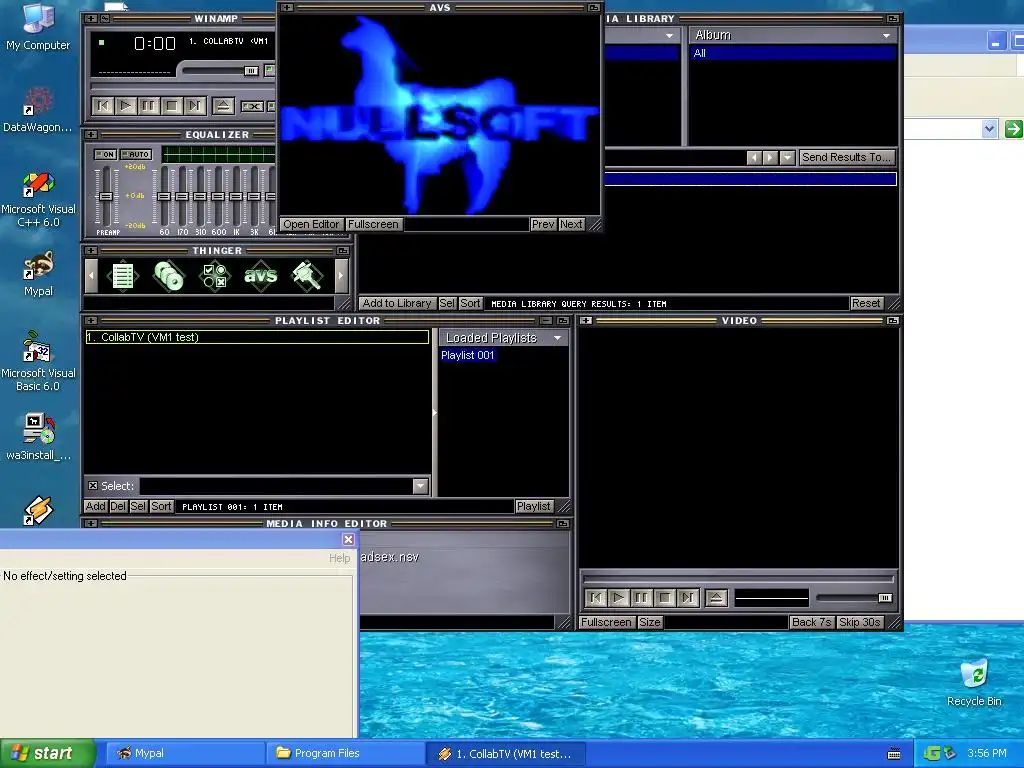Click Play in main Winamp window
The height and width of the screenshot is (768, 1024).
126,106
